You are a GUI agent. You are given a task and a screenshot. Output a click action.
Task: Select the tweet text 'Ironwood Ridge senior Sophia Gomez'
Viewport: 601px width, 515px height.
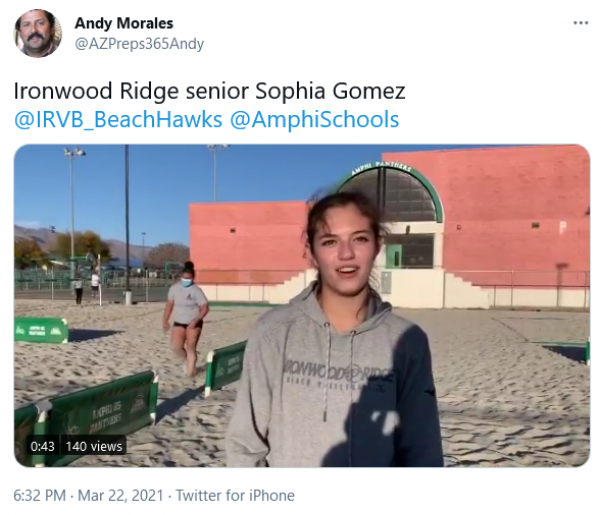(x=209, y=91)
